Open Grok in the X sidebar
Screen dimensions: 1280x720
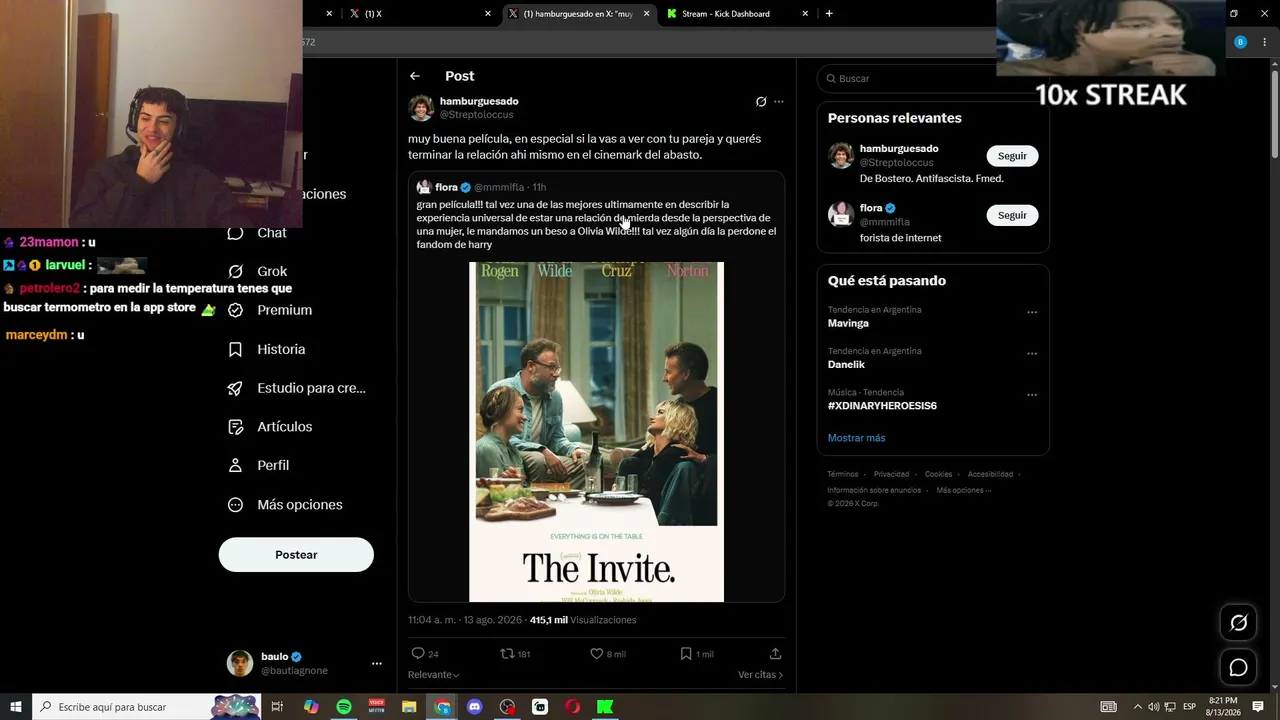click(x=258, y=271)
